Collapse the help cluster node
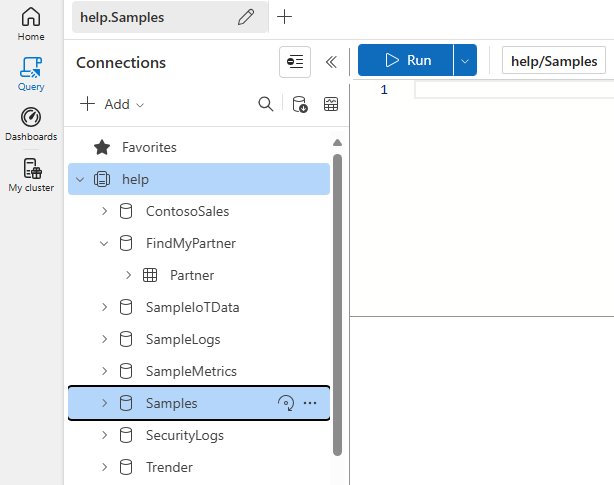Screen dimensions: 614x485 80,179
